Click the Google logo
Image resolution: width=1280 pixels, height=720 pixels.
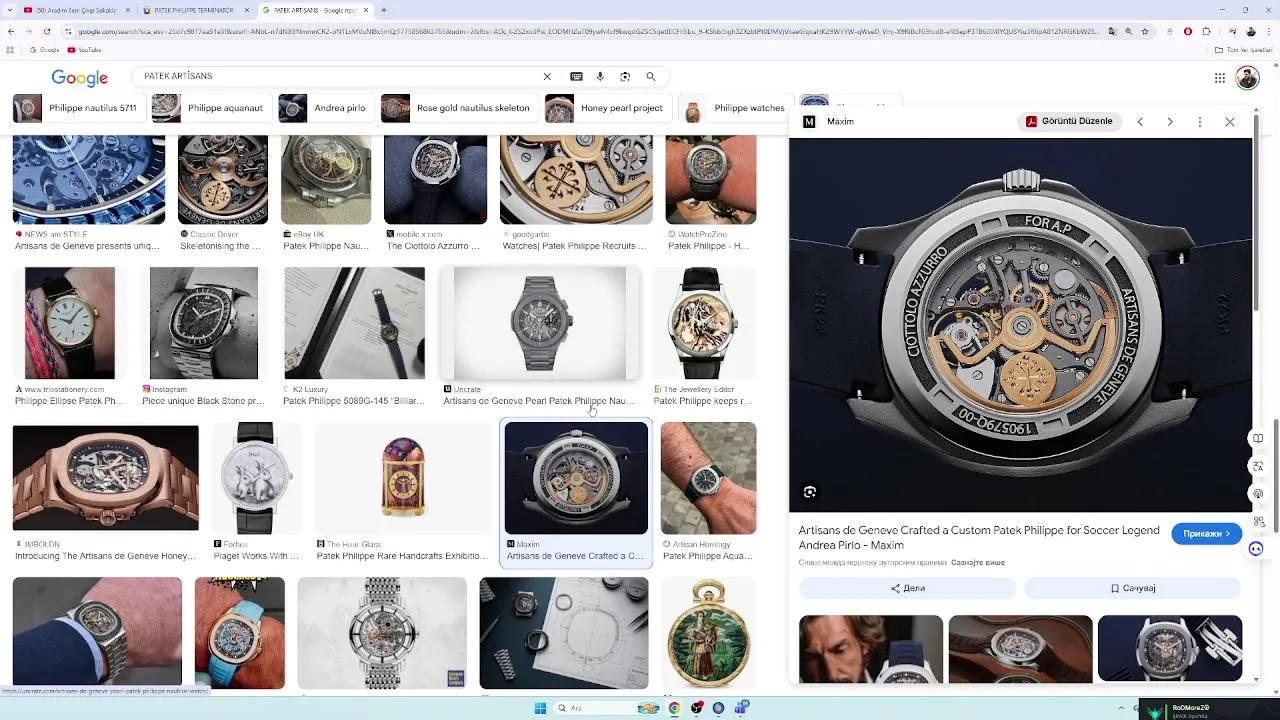pyautogui.click(x=79, y=78)
